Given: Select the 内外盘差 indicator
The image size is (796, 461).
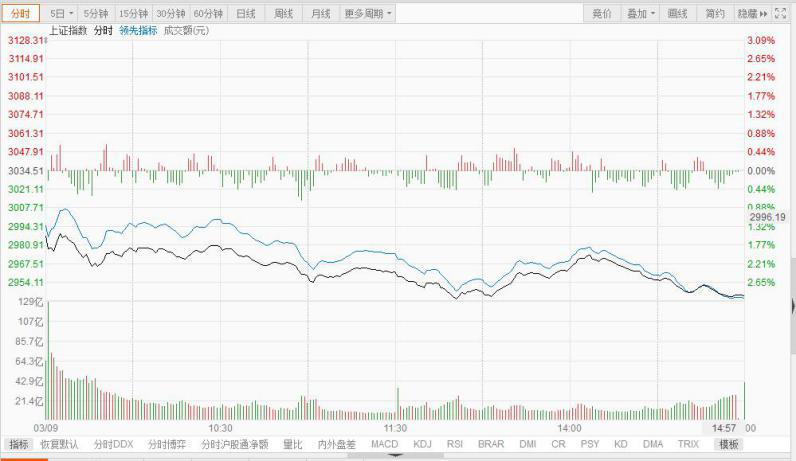Looking at the screenshot, I should point(337,444).
